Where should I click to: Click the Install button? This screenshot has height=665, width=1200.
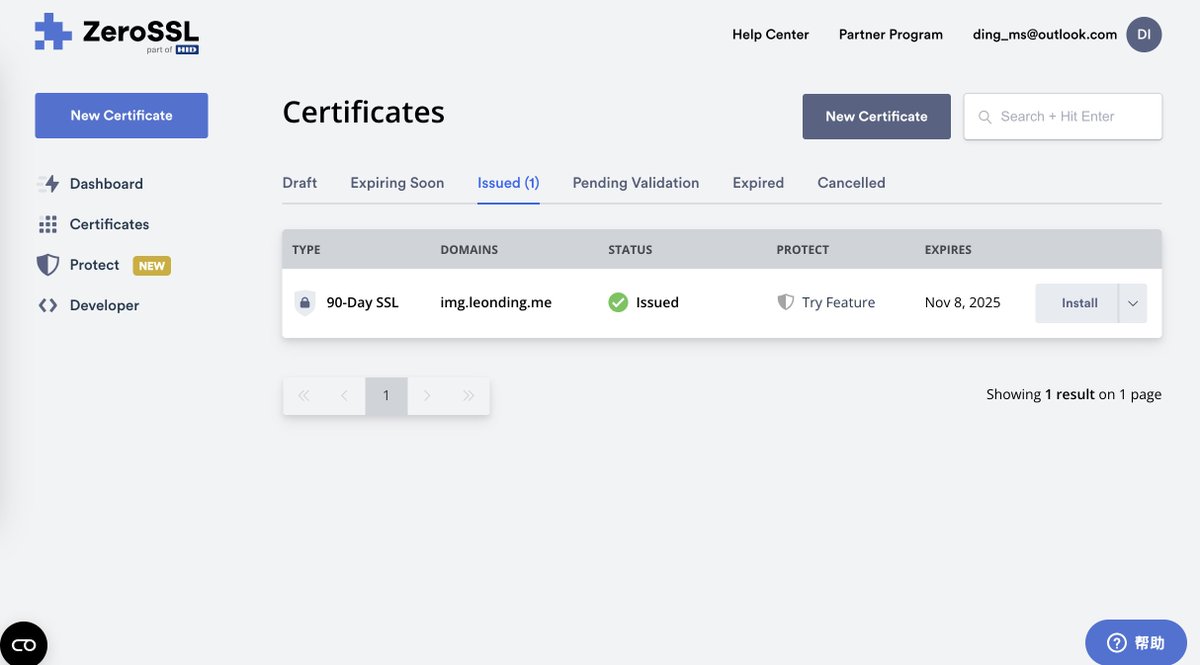1077,303
